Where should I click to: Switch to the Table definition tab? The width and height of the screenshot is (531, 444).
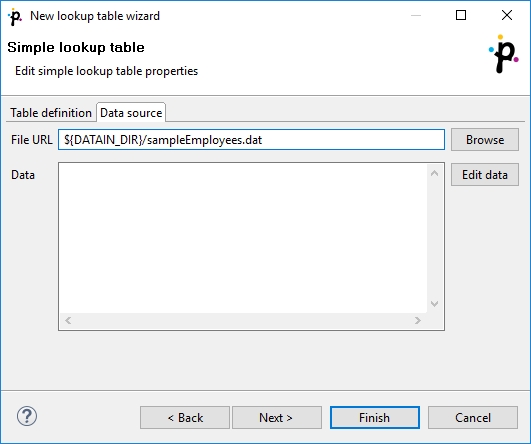click(51, 113)
